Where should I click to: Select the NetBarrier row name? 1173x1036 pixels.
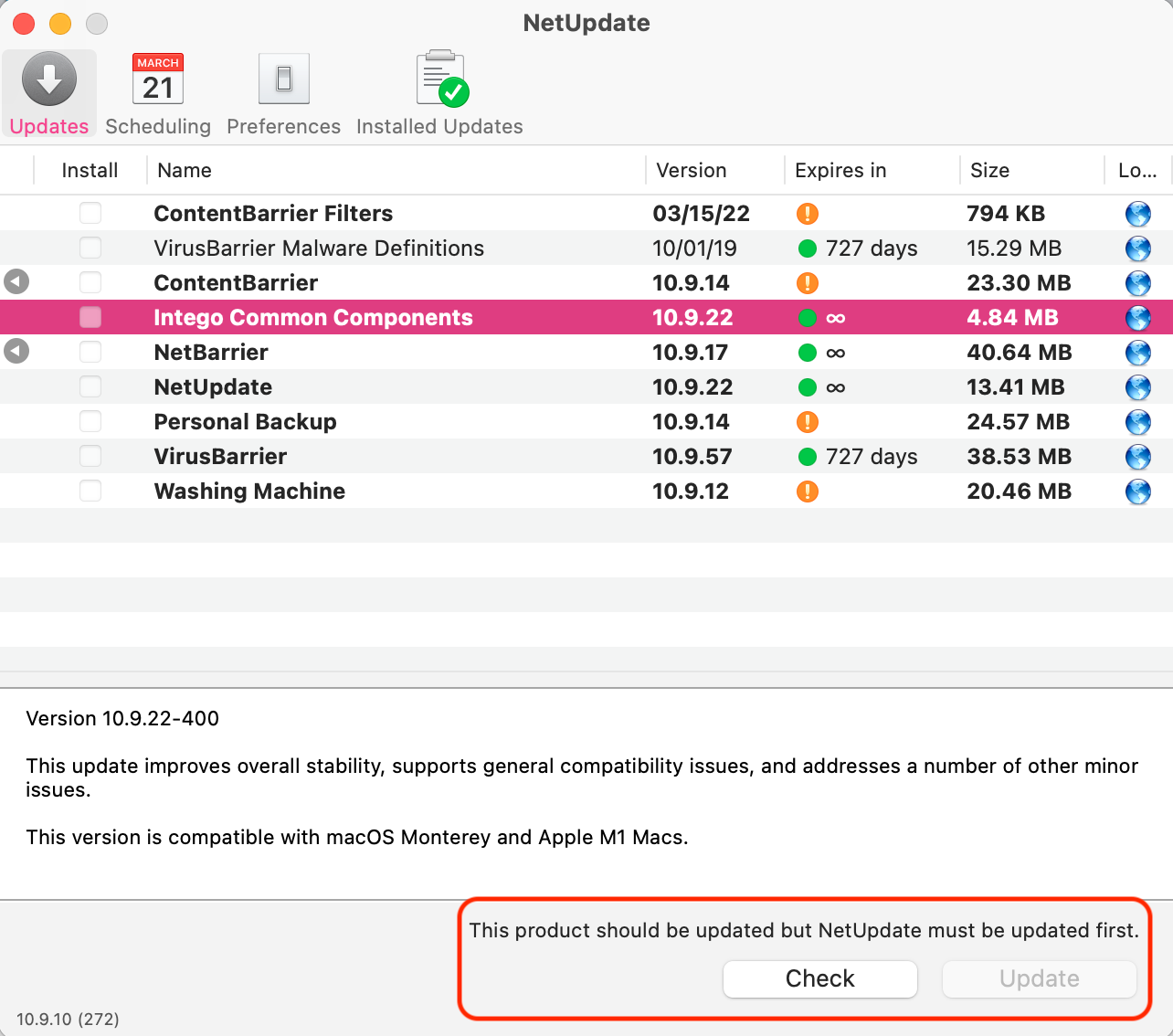211,353
